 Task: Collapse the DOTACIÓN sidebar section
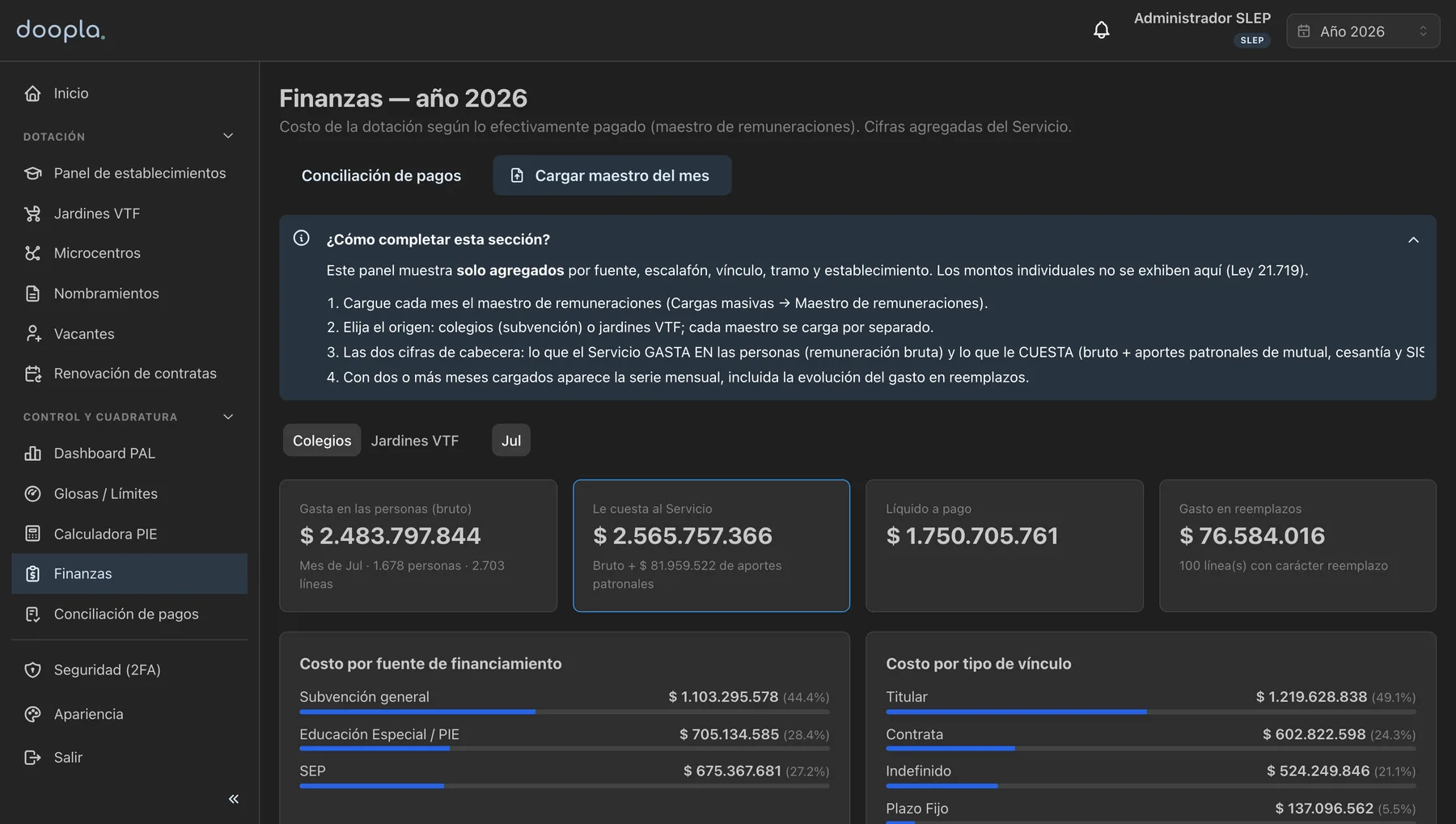[x=228, y=136]
